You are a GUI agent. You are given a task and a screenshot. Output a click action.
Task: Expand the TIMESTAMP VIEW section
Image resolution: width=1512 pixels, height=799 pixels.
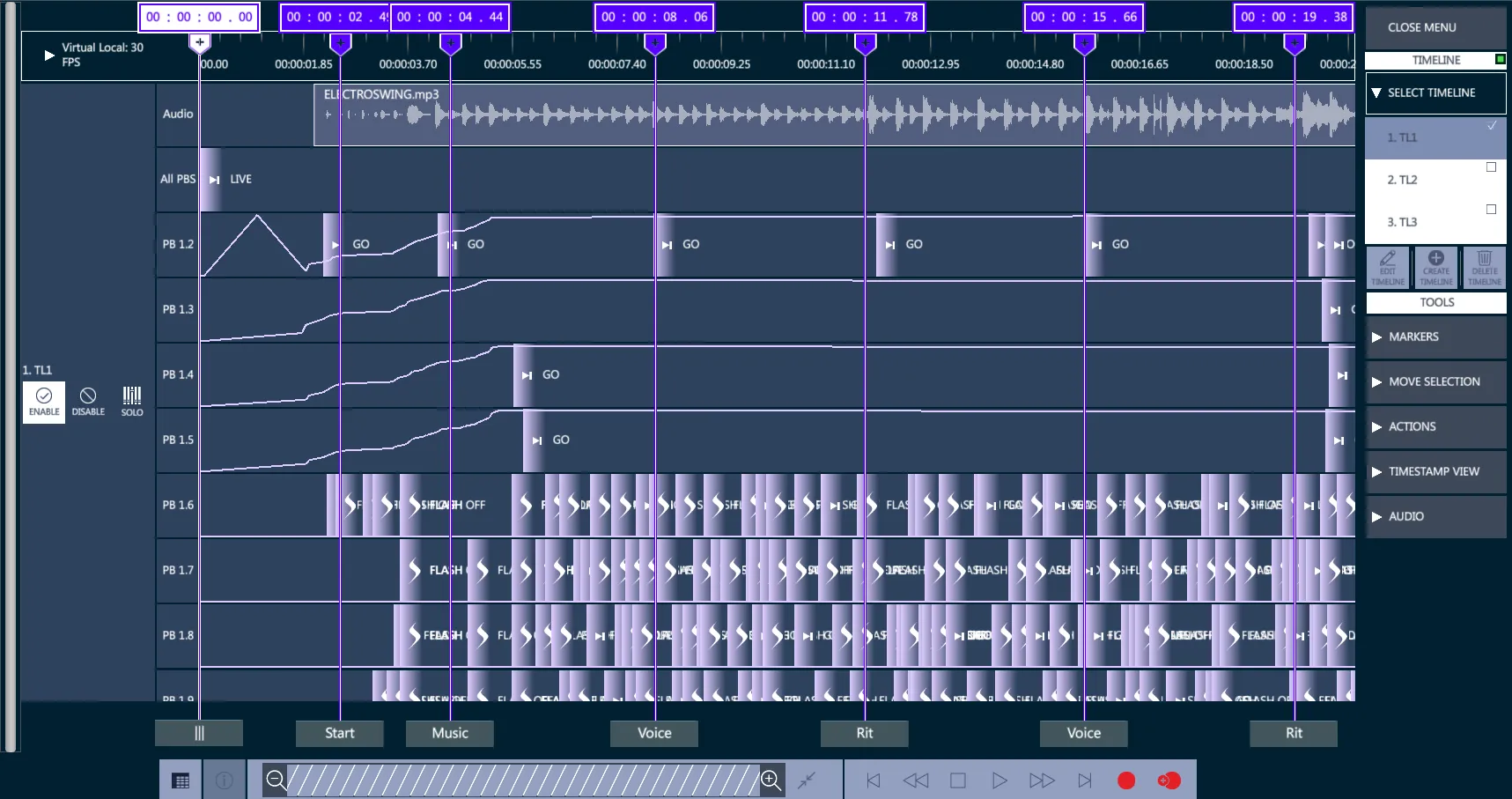tap(1435, 471)
